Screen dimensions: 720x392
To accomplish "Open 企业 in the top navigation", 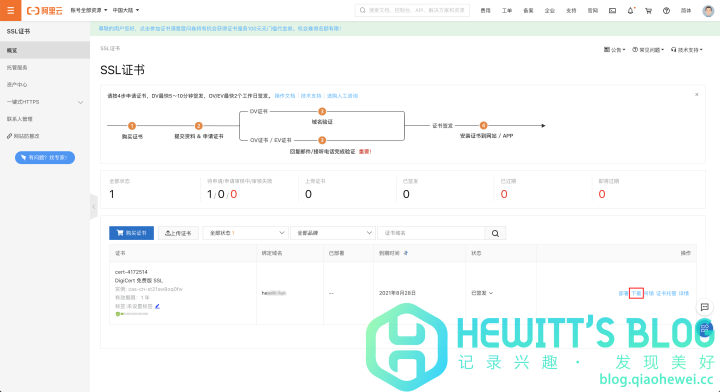I will (x=550, y=11).
